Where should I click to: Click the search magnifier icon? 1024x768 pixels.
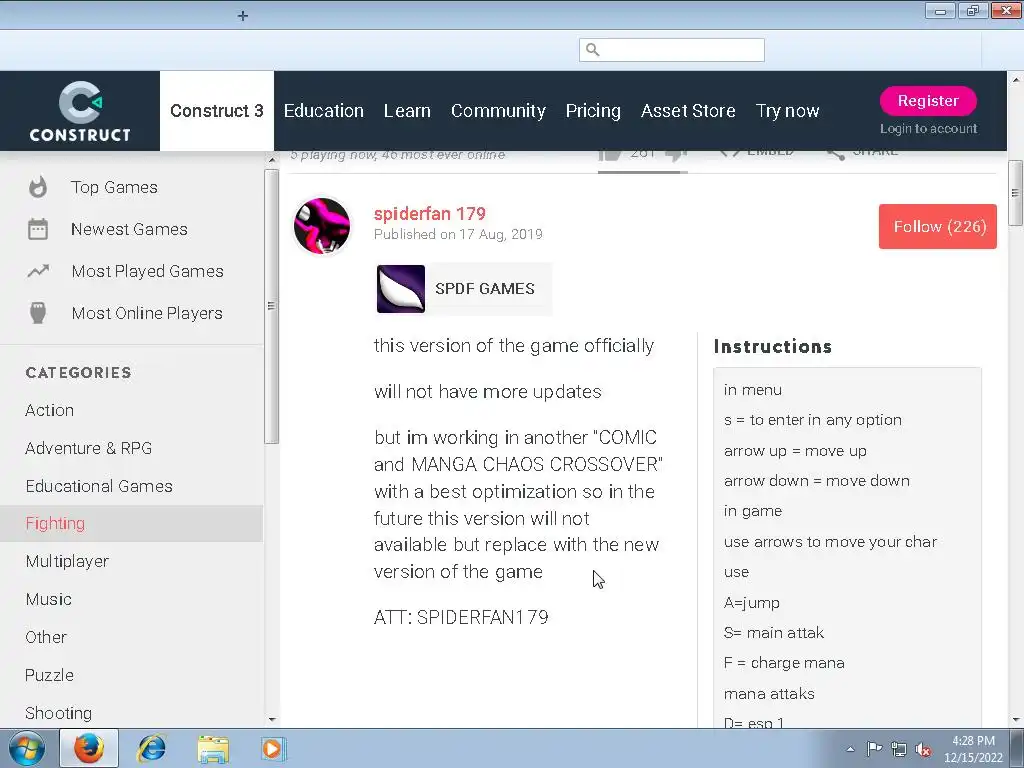(x=592, y=50)
